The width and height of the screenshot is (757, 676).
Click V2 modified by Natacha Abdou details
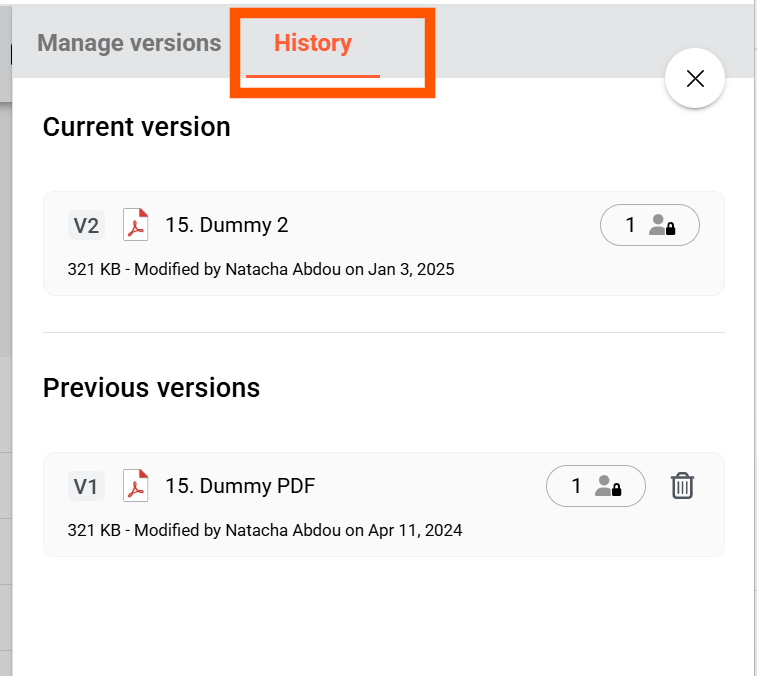click(x=260, y=269)
